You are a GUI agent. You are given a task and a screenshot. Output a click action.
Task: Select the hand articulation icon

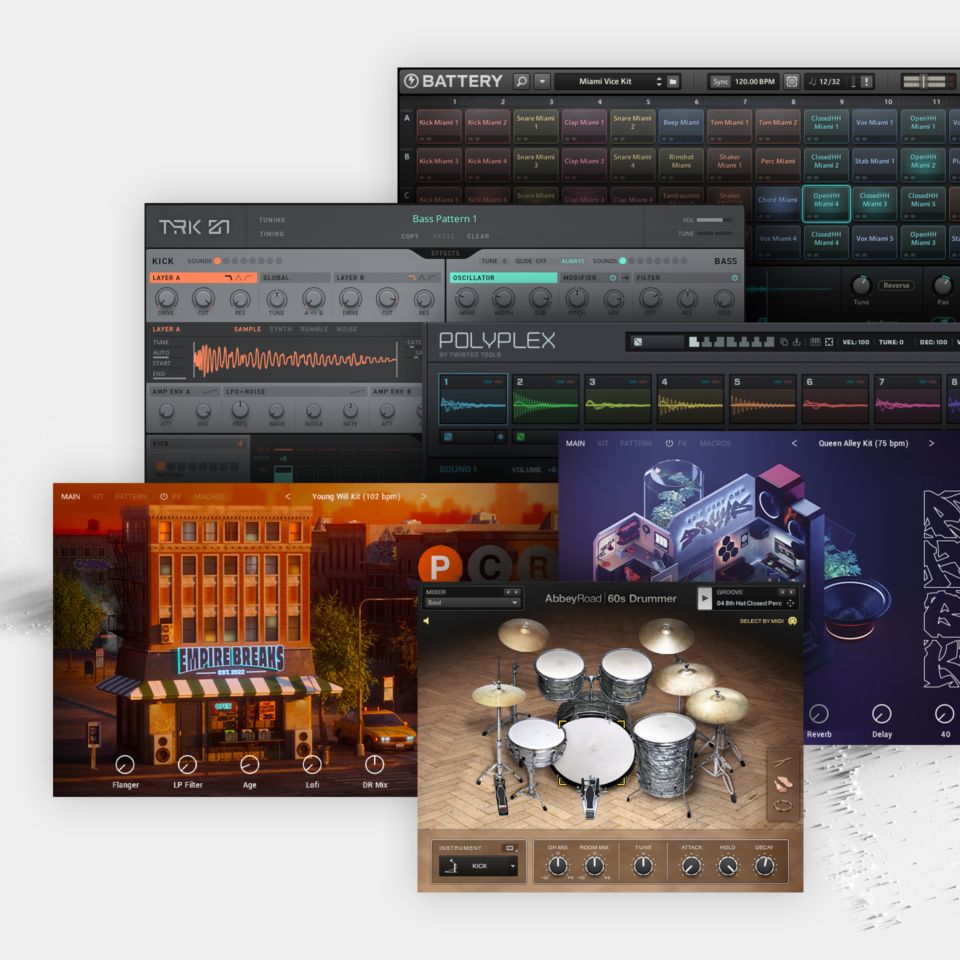tap(783, 784)
